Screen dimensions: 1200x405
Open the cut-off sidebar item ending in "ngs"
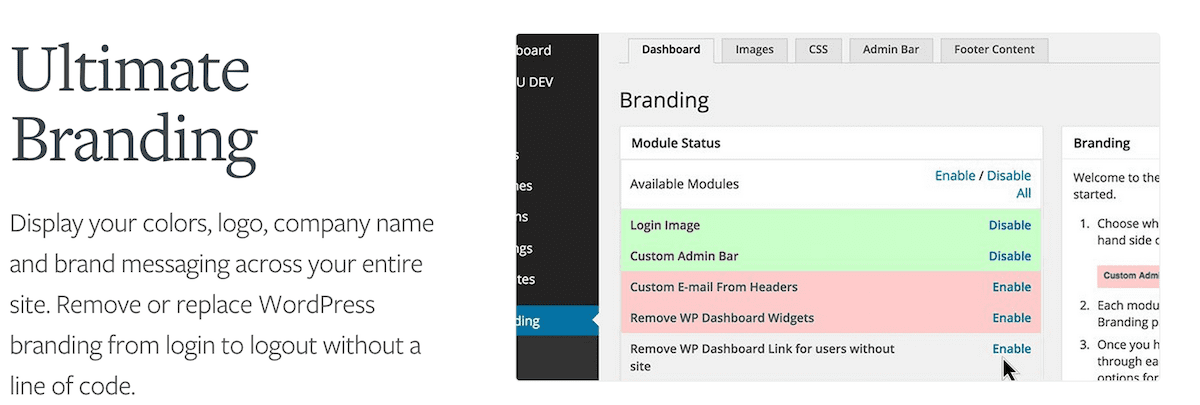526,248
